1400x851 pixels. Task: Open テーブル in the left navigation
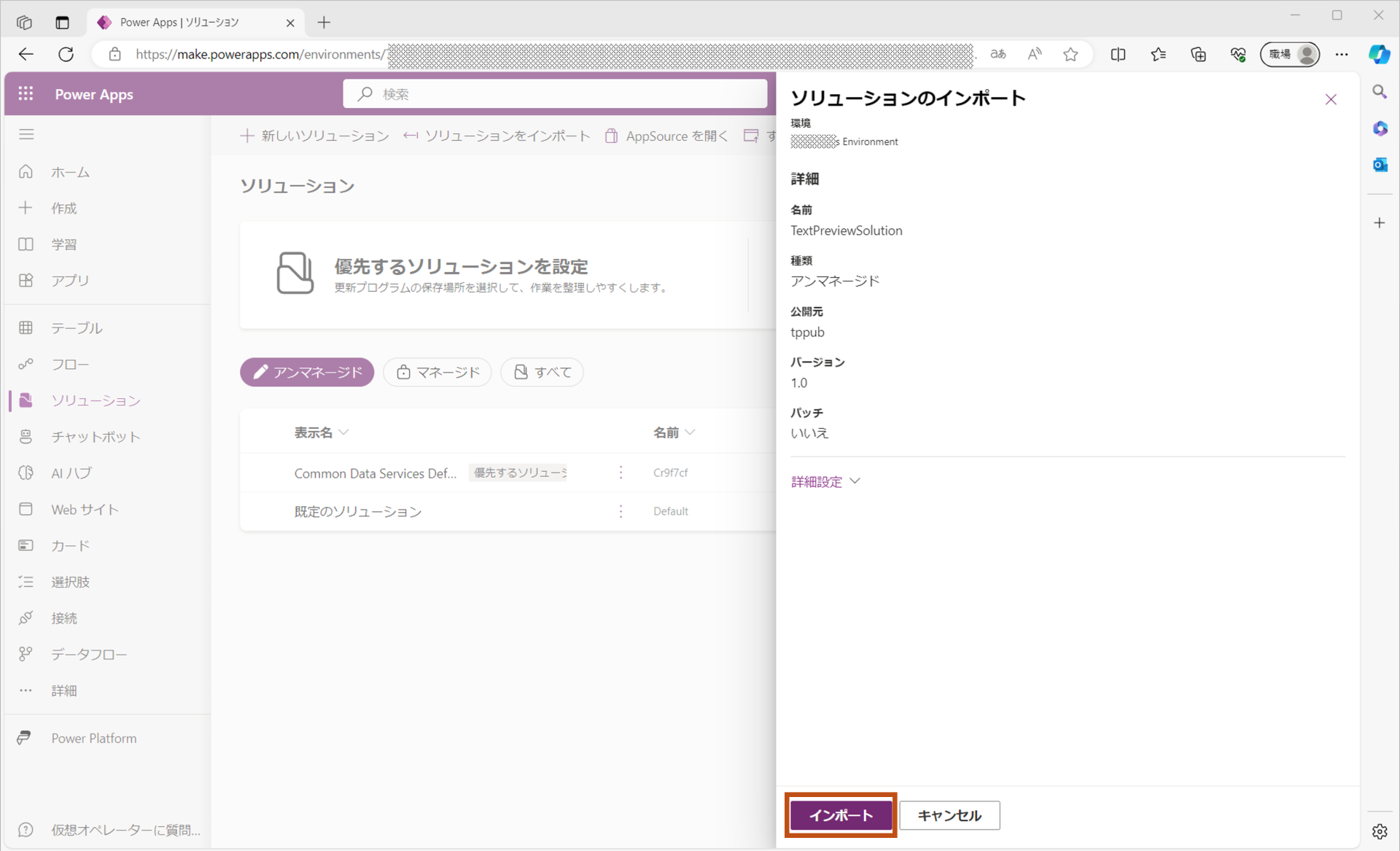[76, 328]
